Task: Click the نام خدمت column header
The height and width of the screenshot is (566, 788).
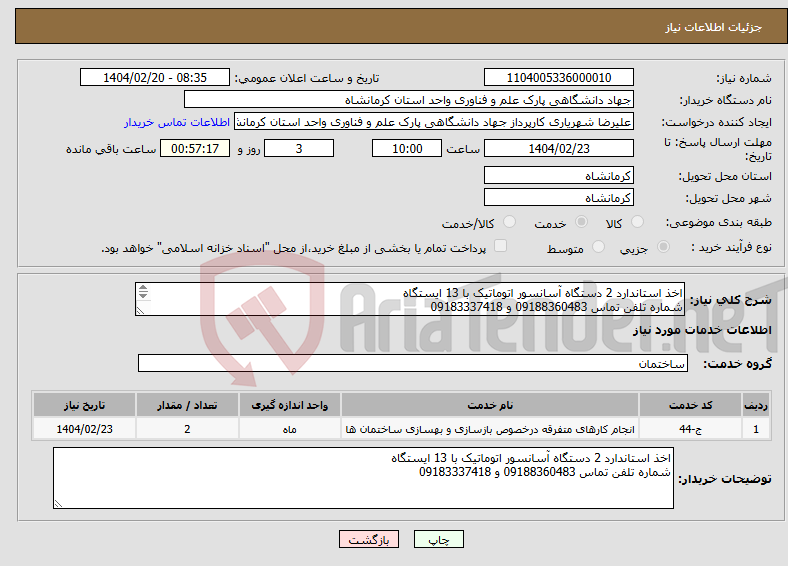Action: click(490, 405)
